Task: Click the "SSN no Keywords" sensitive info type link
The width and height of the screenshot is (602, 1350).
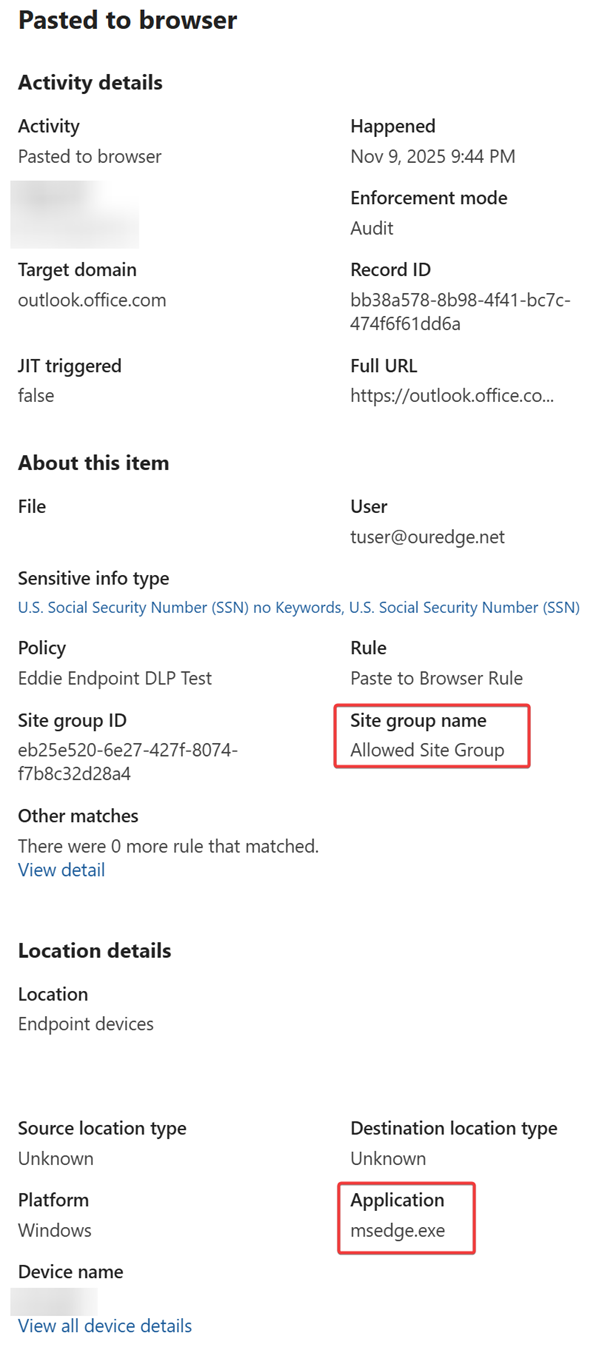Action: coord(180,607)
